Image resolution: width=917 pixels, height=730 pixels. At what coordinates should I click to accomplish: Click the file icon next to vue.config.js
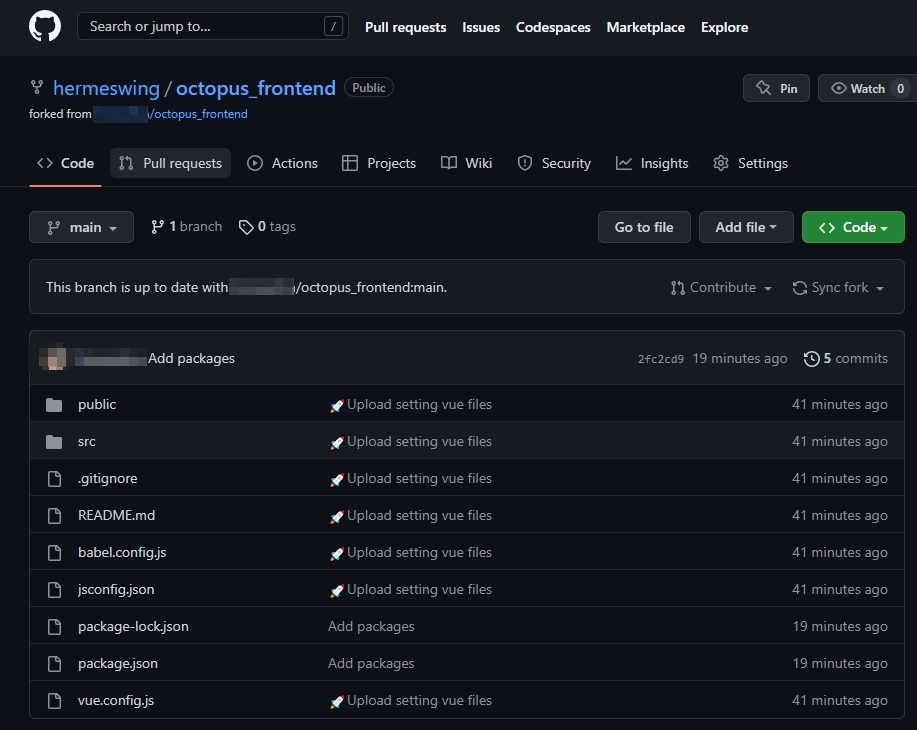(54, 700)
